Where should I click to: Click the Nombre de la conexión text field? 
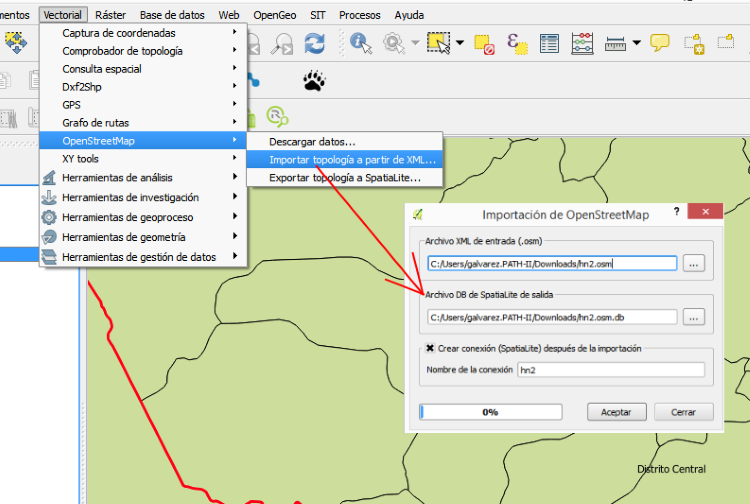pyautogui.click(x=610, y=370)
